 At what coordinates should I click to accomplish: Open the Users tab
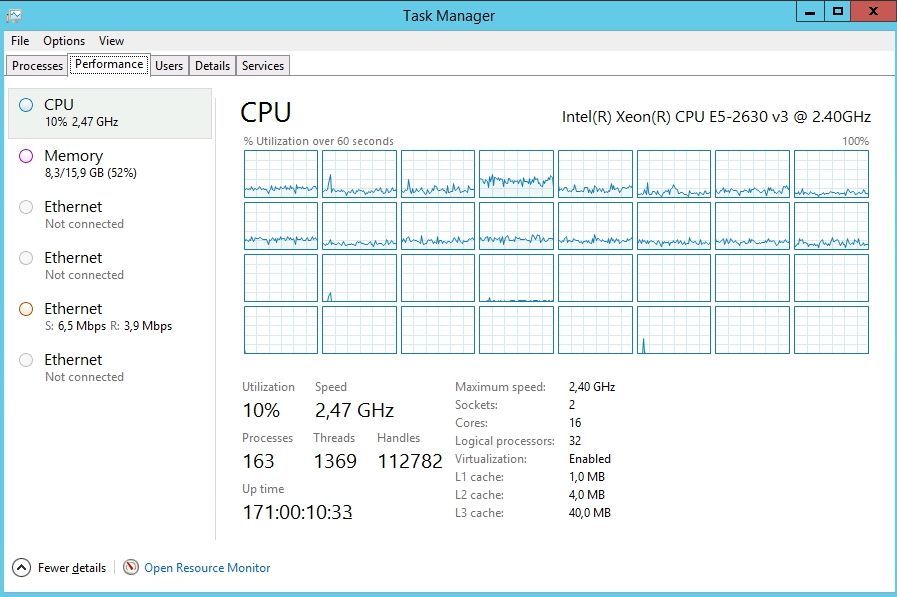168,65
